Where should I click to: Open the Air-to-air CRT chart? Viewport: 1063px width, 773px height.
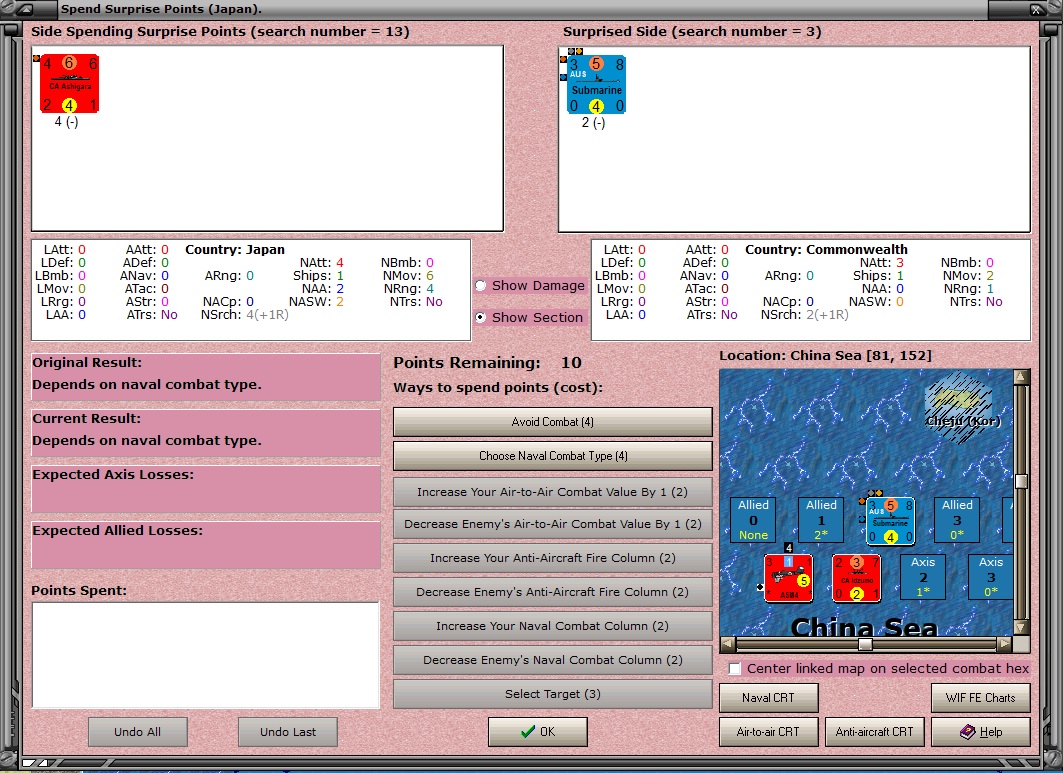pyautogui.click(x=768, y=732)
